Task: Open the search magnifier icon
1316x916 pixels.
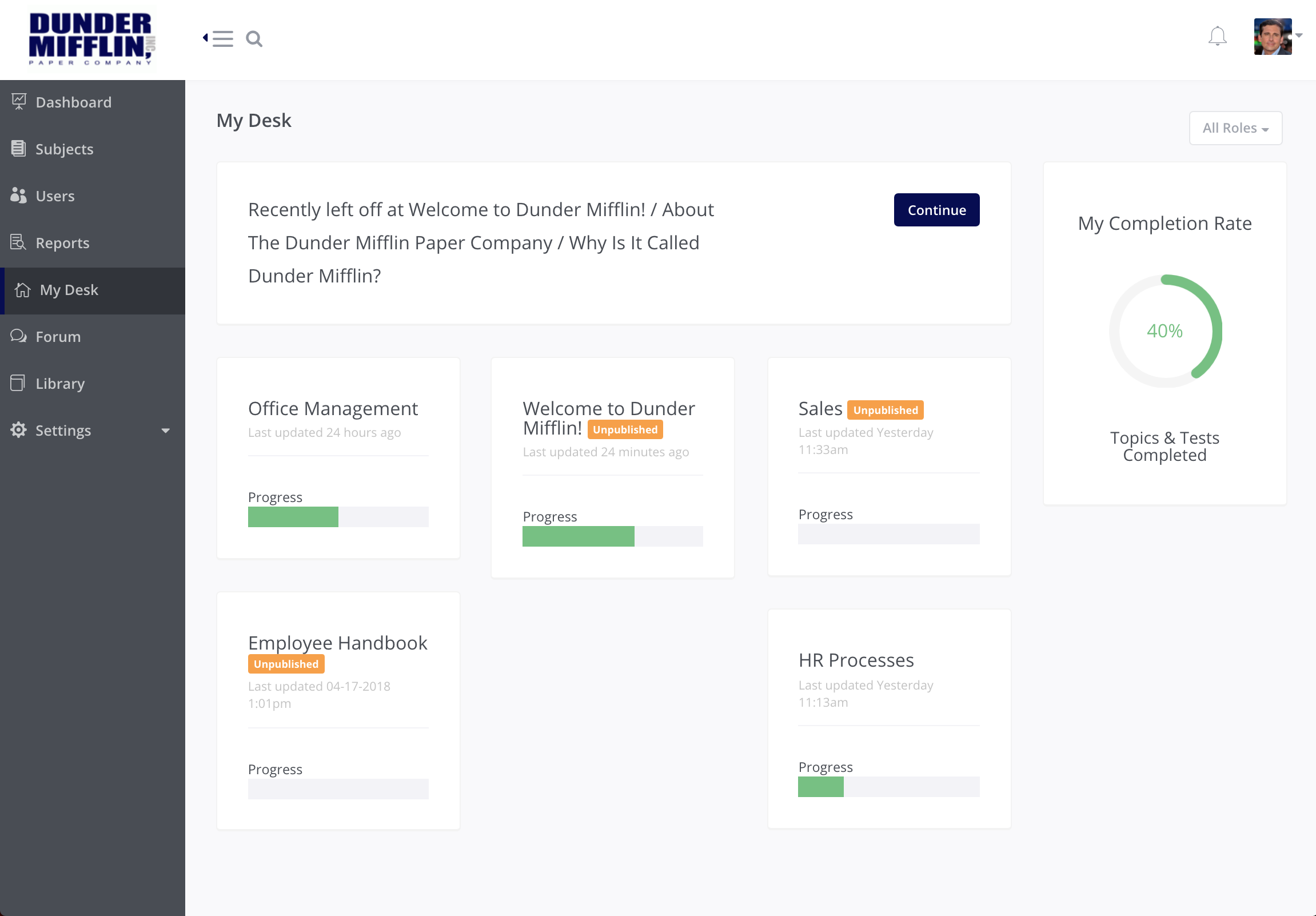Action: coord(254,38)
